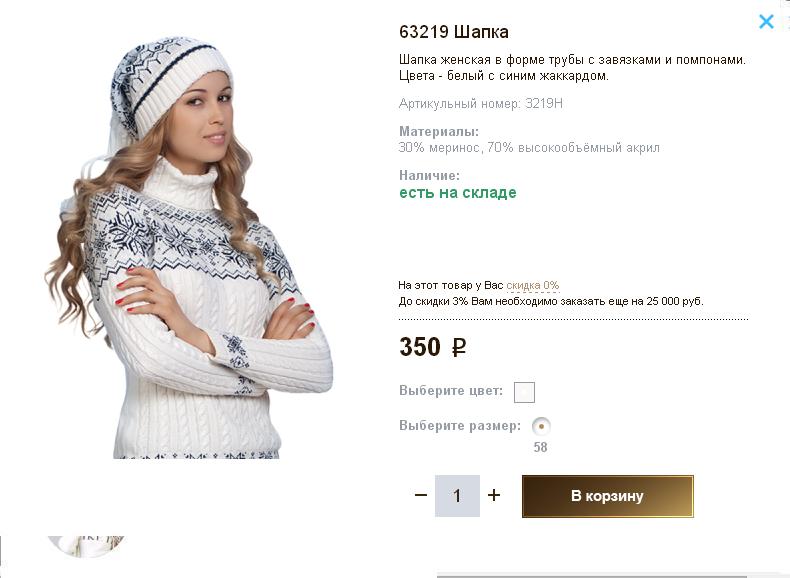
Task: Click the materials composition text
Action: (528, 148)
